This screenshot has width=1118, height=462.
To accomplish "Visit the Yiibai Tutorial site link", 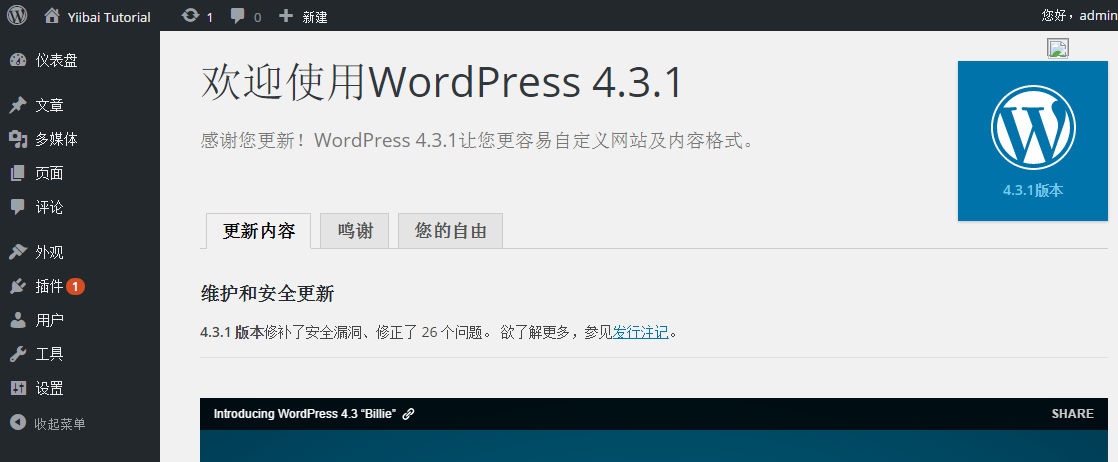I will pos(108,17).
